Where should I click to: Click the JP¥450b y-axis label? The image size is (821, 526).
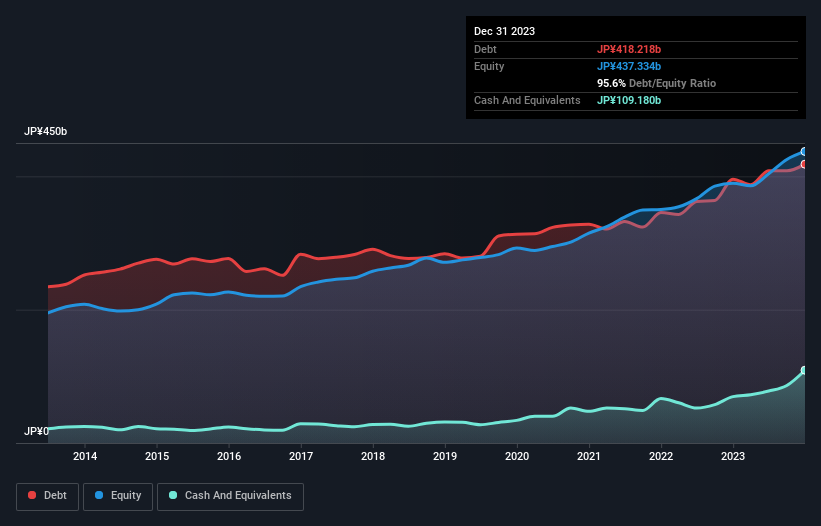click(46, 131)
